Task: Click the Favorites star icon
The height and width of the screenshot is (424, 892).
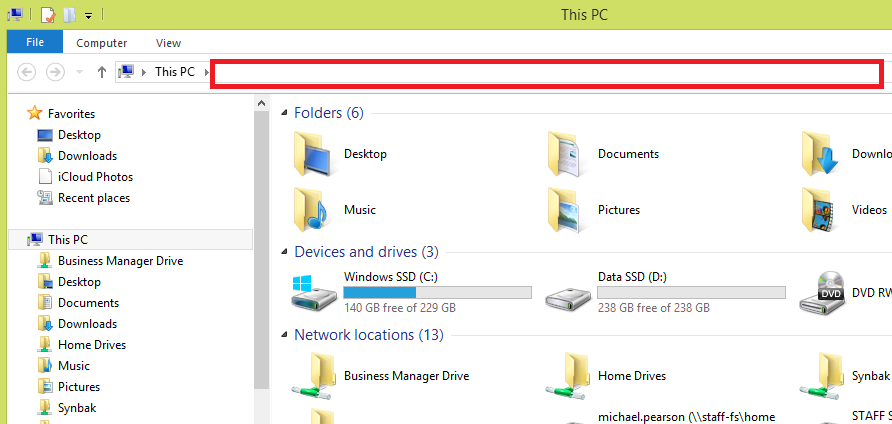Action: pyautogui.click(x=35, y=113)
